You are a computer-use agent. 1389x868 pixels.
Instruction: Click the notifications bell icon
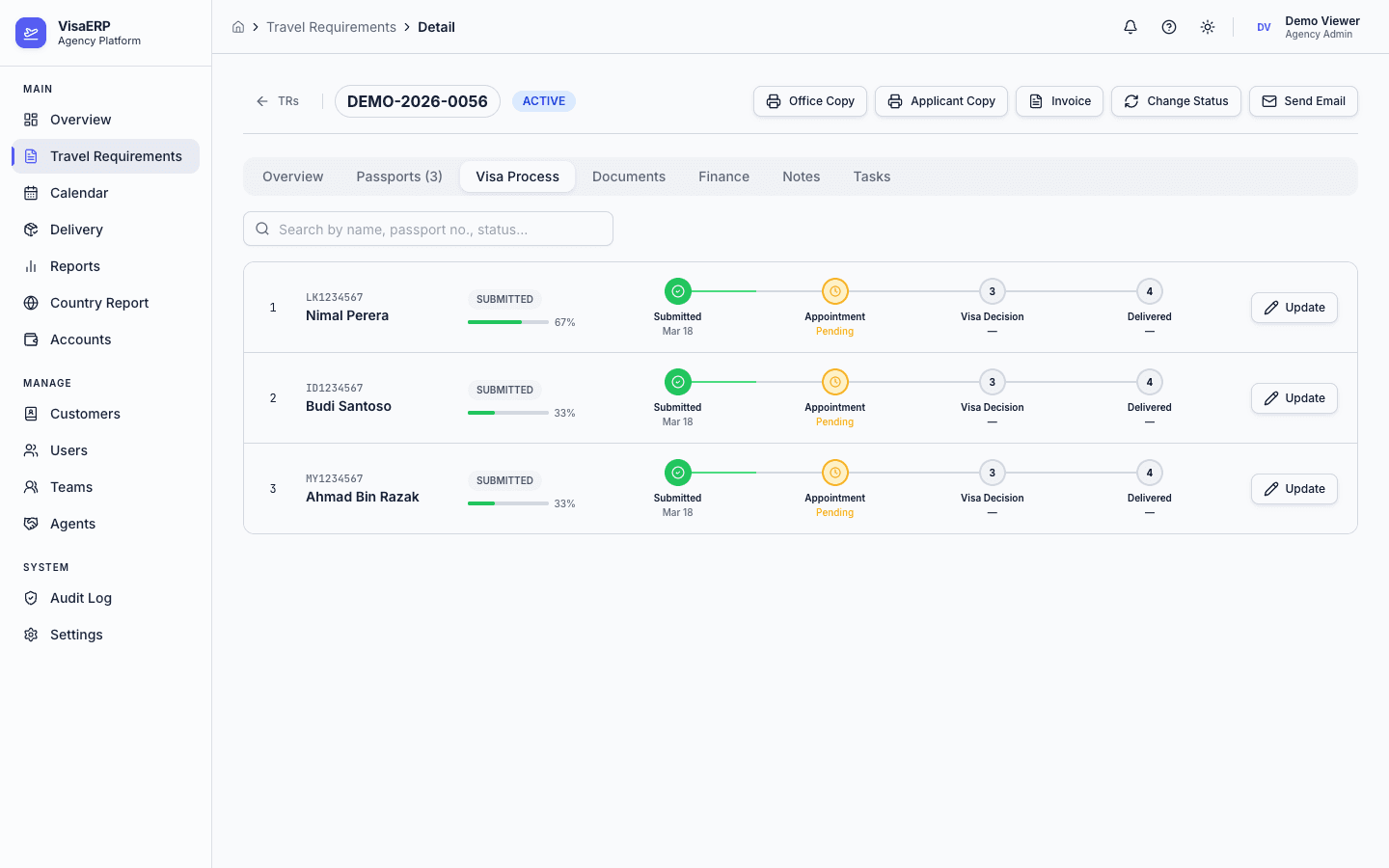point(1130,27)
